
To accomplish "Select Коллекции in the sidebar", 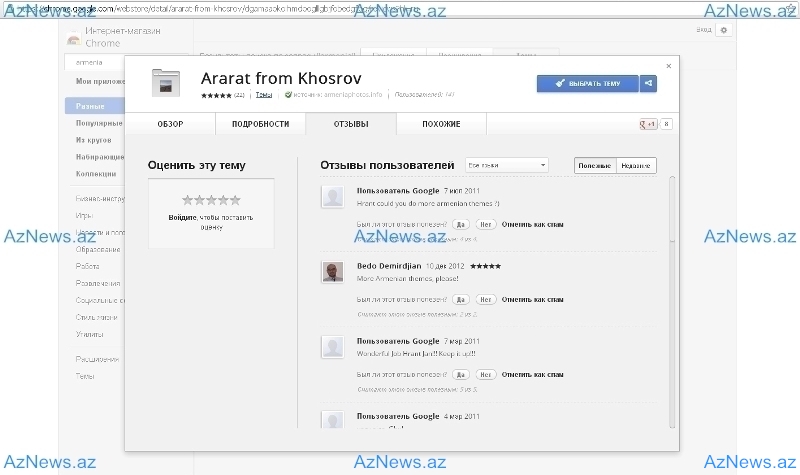I will [96, 173].
